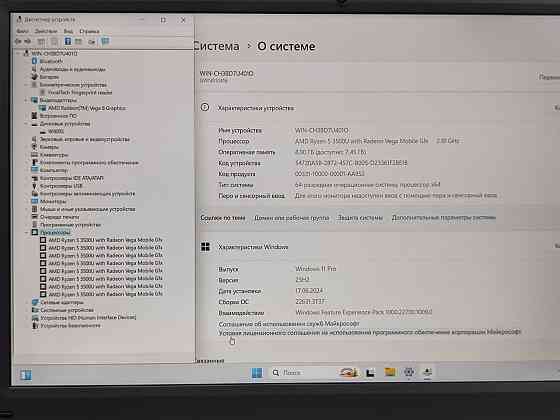The height and width of the screenshot is (420, 560).
Task: Open the Settings gear on taskbar
Action: tap(409, 372)
